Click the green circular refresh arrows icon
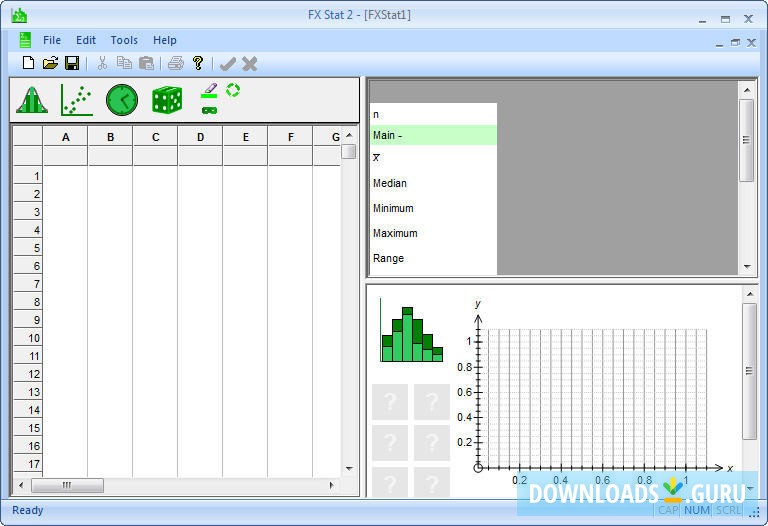768x526 pixels. coord(233,90)
